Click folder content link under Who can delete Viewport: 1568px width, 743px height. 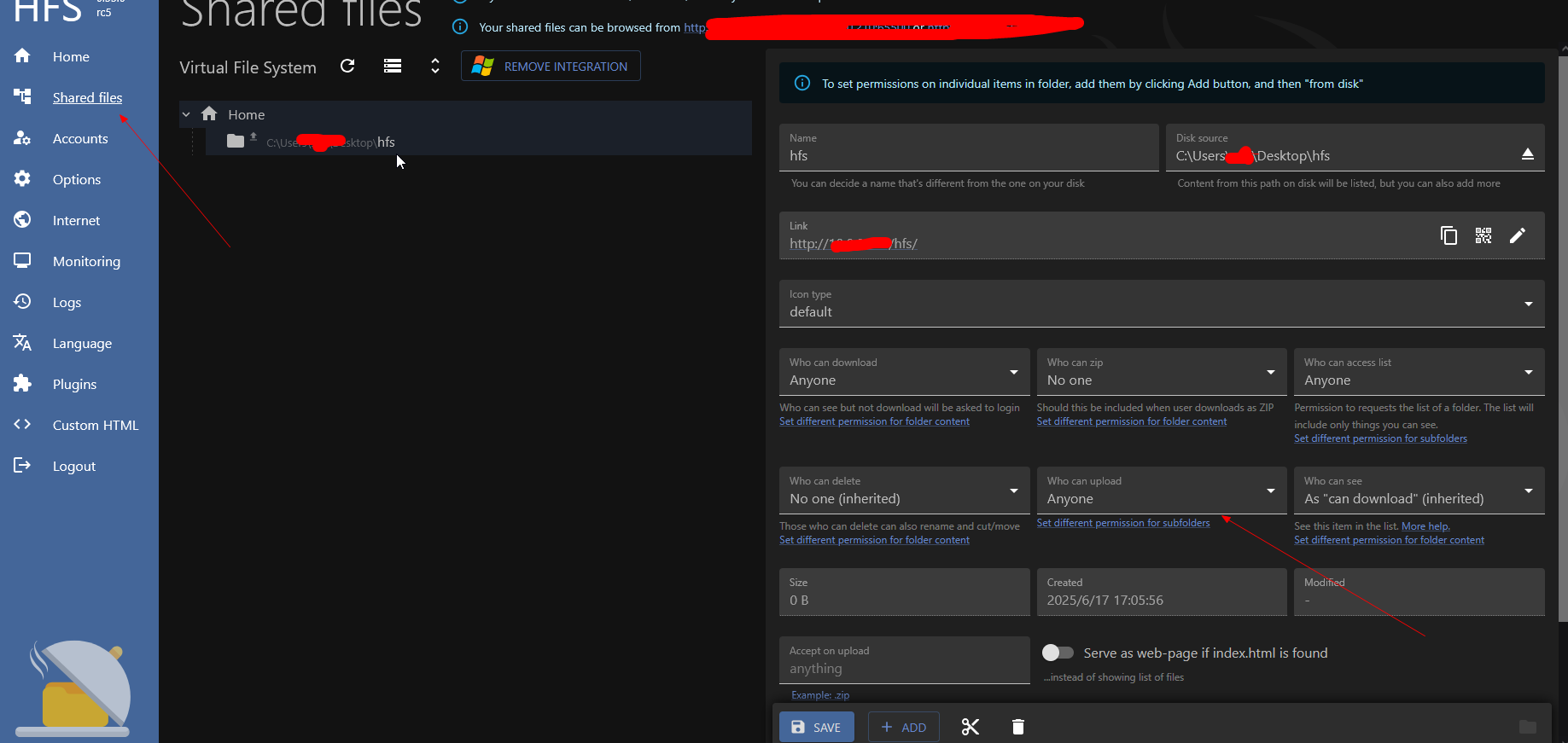(874, 540)
